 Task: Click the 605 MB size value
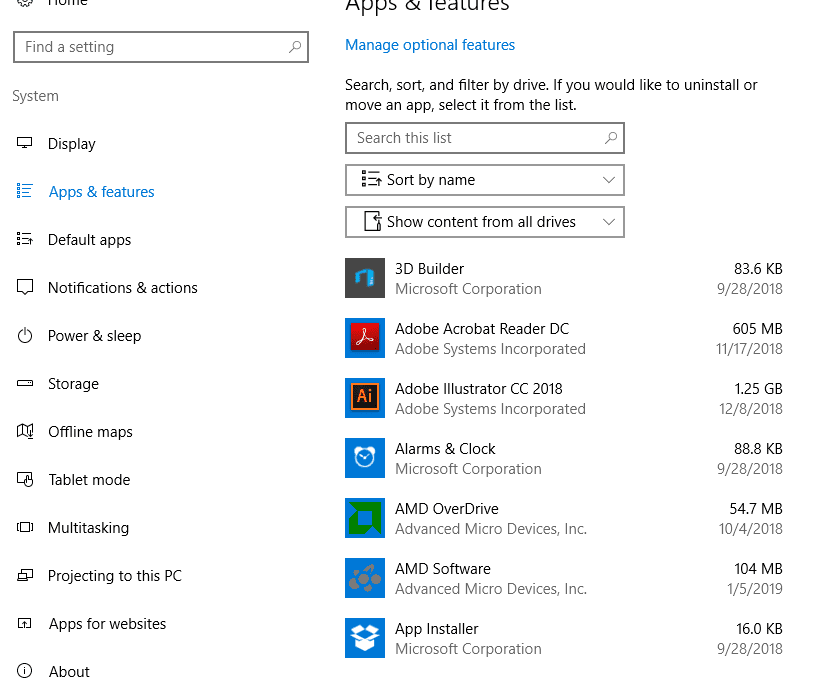[x=757, y=329]
